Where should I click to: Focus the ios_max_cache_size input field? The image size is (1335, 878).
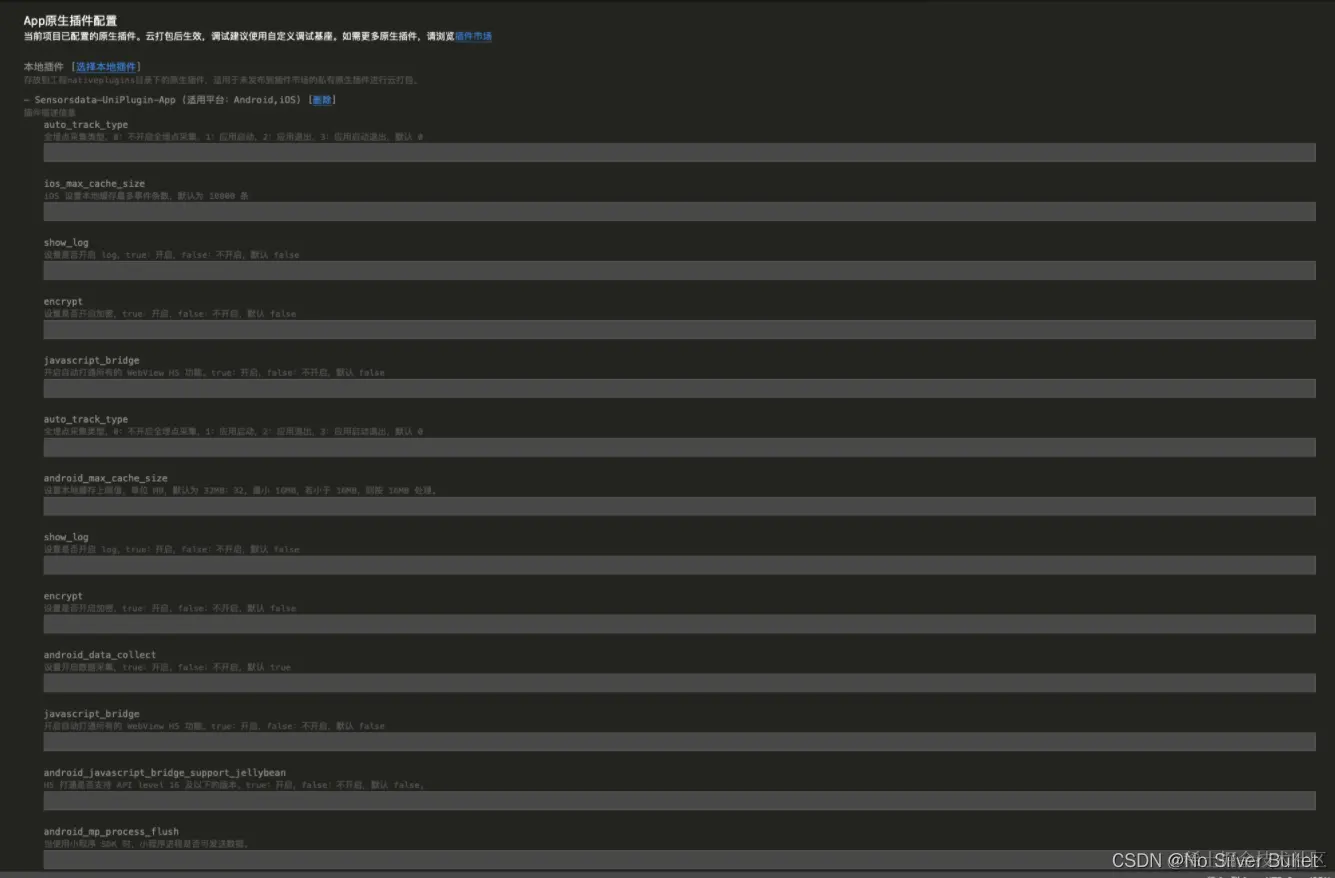[x=679, y=211]
